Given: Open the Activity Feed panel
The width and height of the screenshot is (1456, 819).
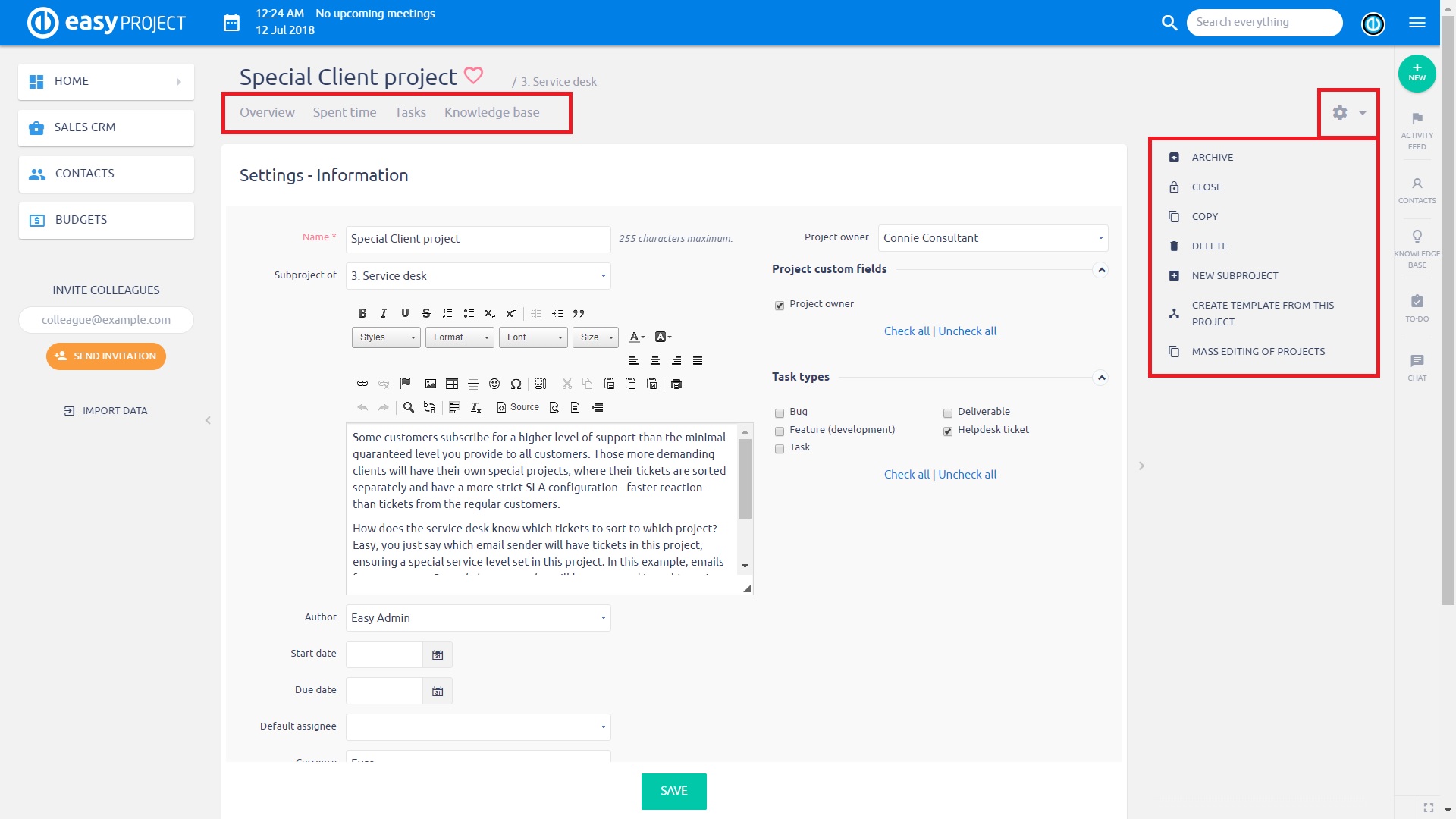Looking at the screenshot, I should point(1417,130).
